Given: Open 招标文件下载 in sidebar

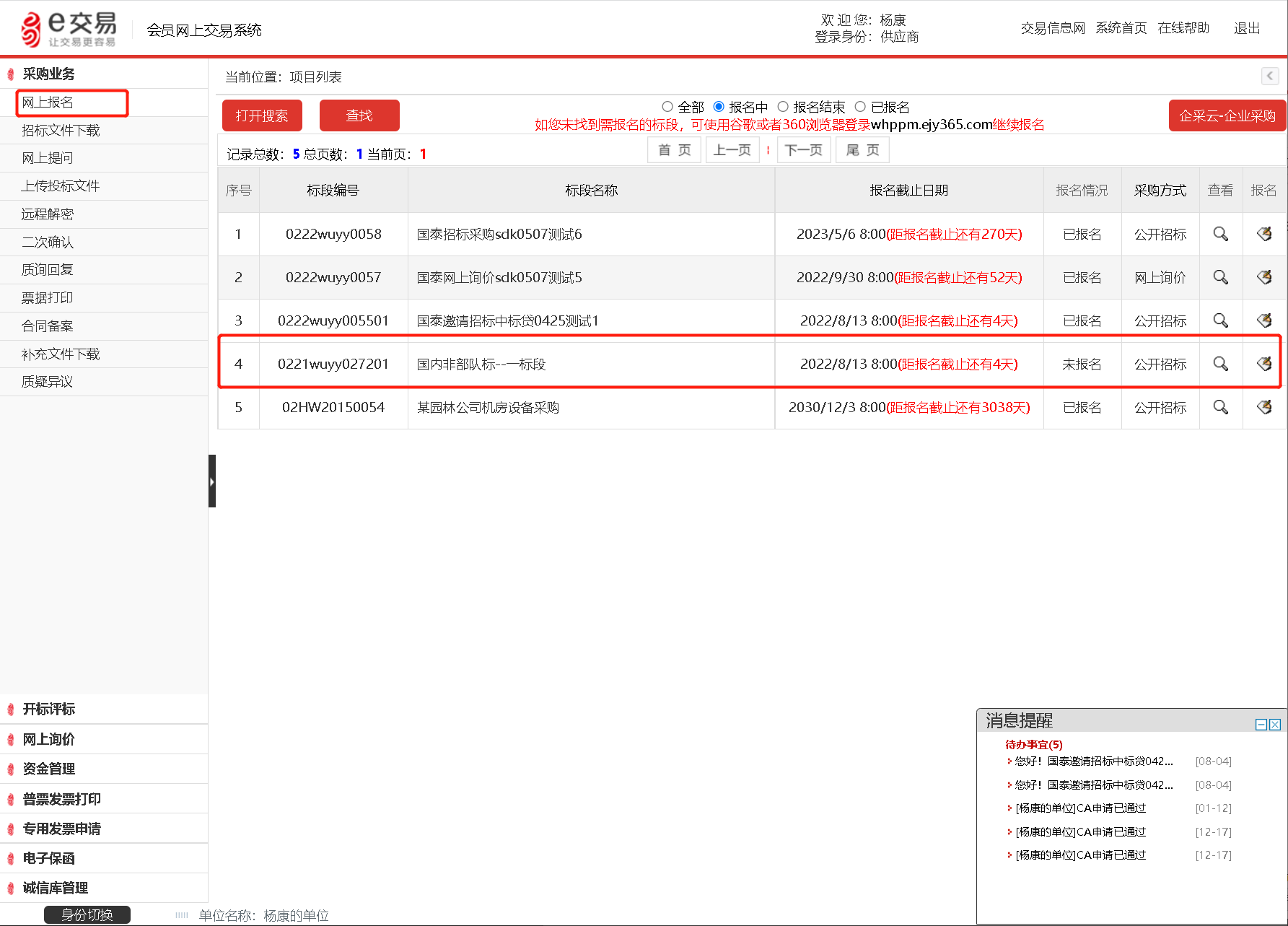Looking at the screenshot, I should [61, 131].
